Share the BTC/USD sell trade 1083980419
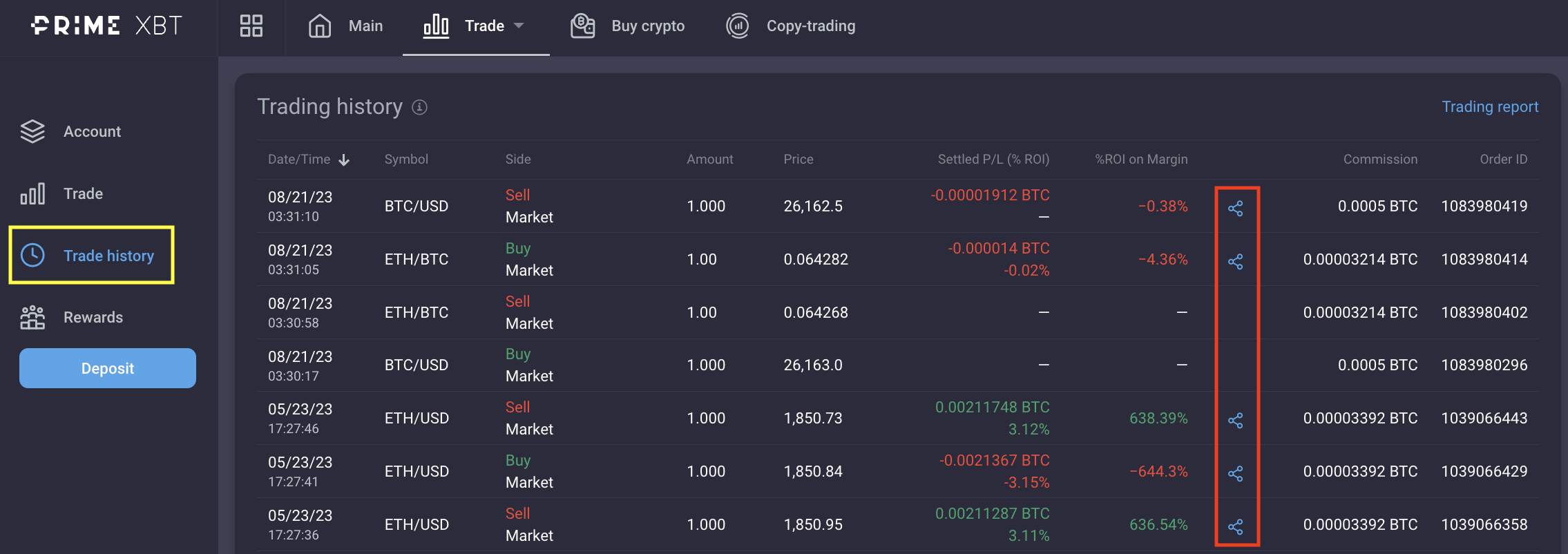The width and height of the screenshot is (1568, 554). [1236, 208]
